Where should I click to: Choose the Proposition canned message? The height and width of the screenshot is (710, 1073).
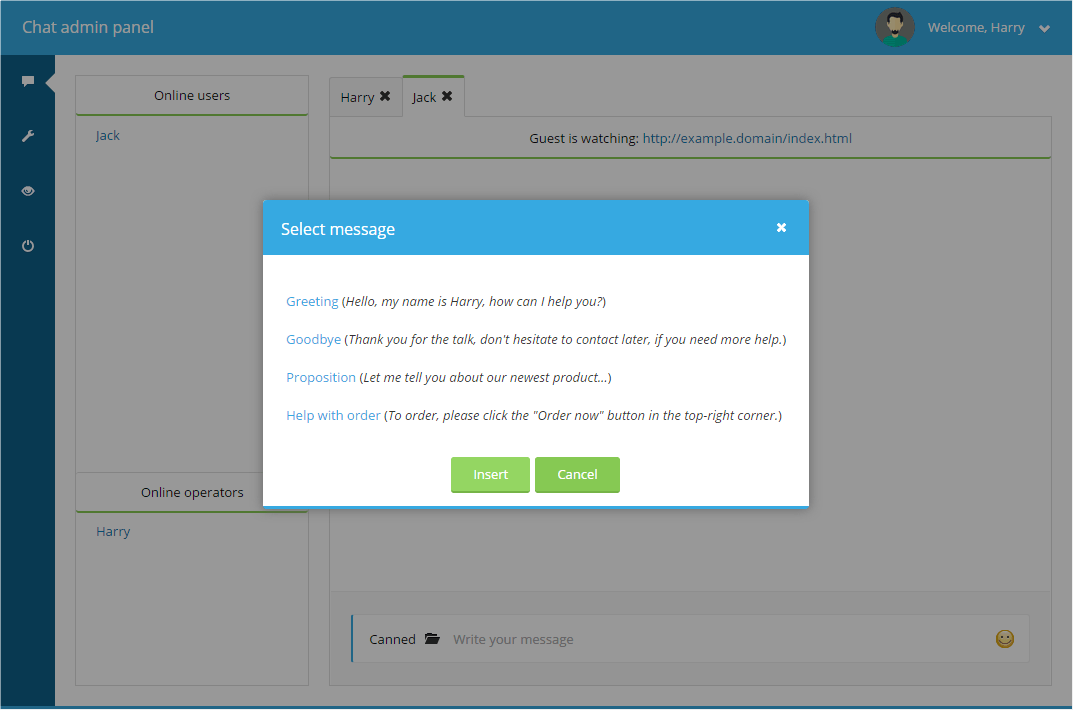(x=321, y=378)
